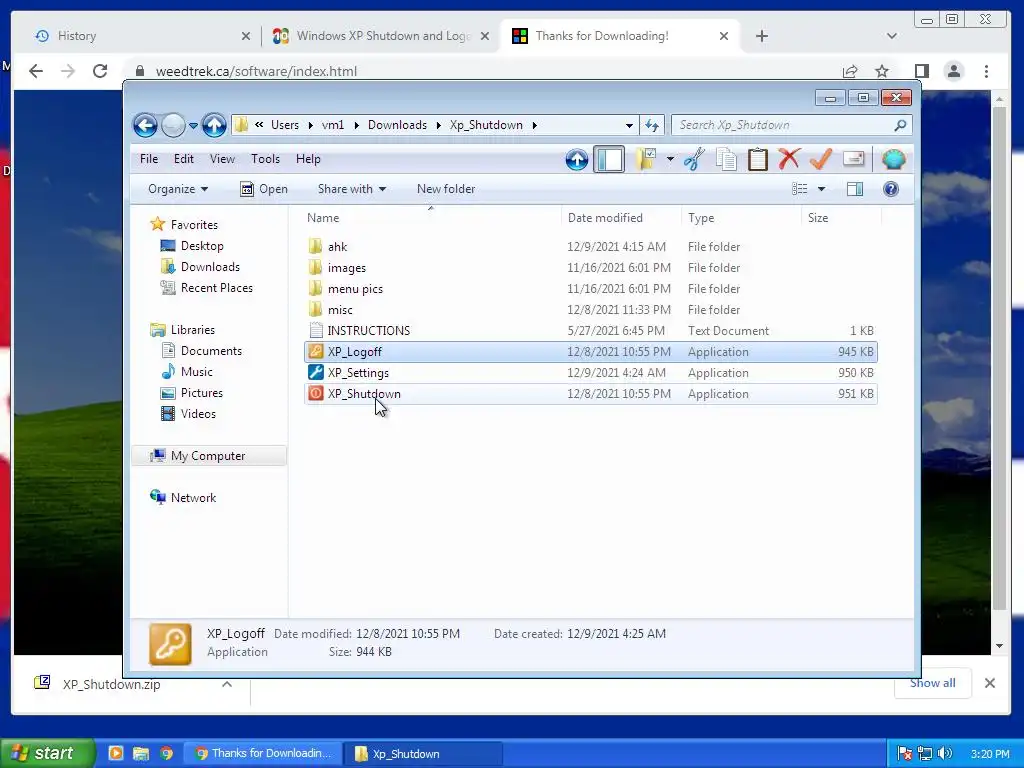Expand the Organize dropdown

pos(178,189)
